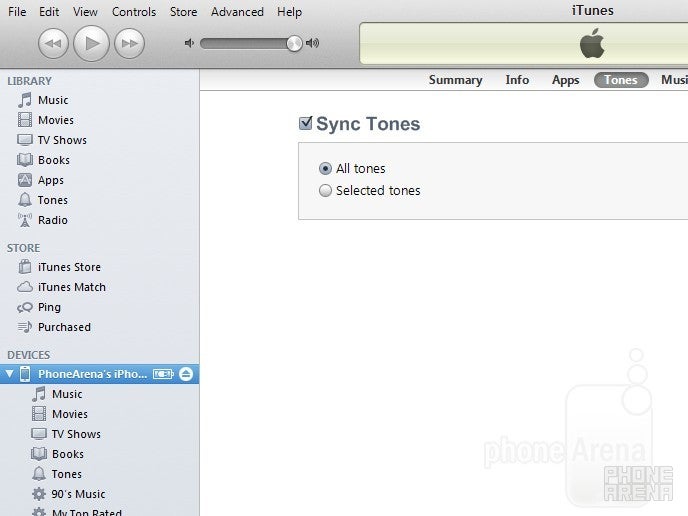This screenshot has width=688, height=516.
Task: Click the DEVICES section header
Action: pos(29,355)
